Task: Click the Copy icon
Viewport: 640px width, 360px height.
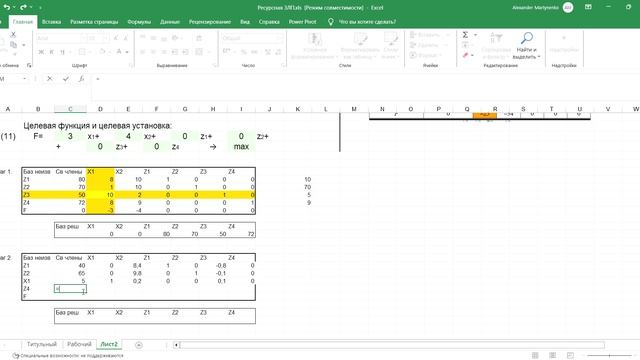Action: tap(13, 44)
